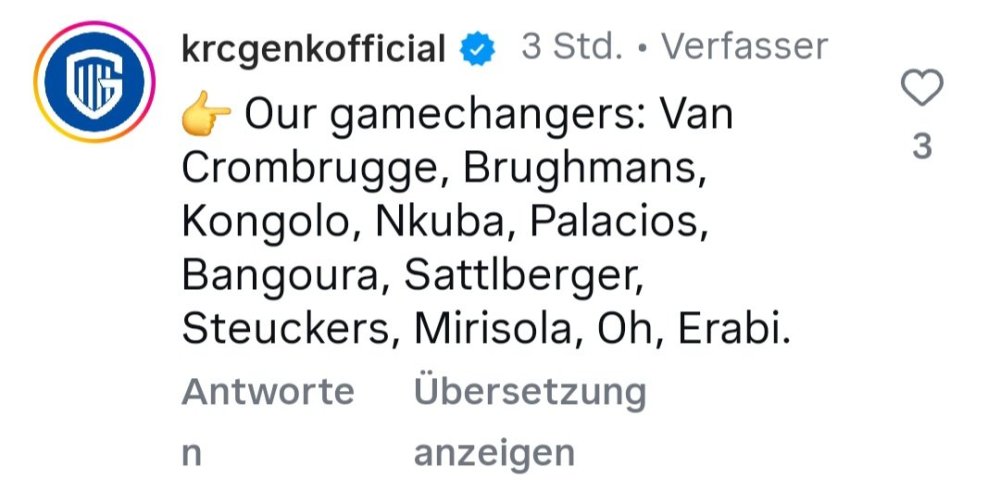1000x492 pixels.
Task: Like the comment with the heart icon
Action: click(922, 90)
